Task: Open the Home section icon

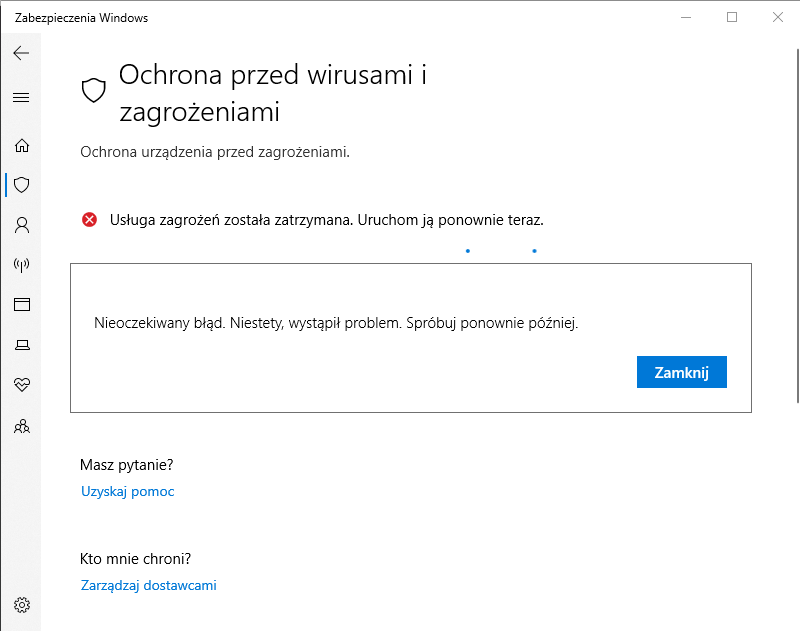Action: (21, 145)
